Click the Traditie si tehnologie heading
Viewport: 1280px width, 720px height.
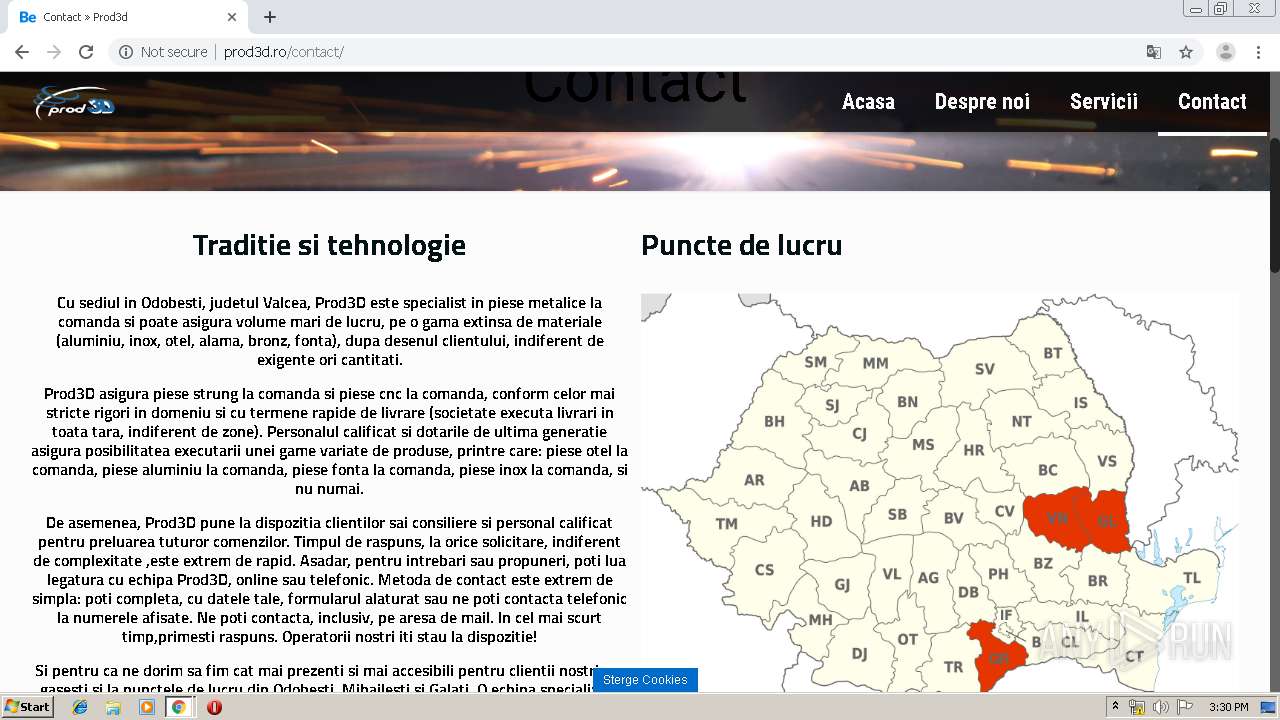pyautogui.click(x=329, y=245)
